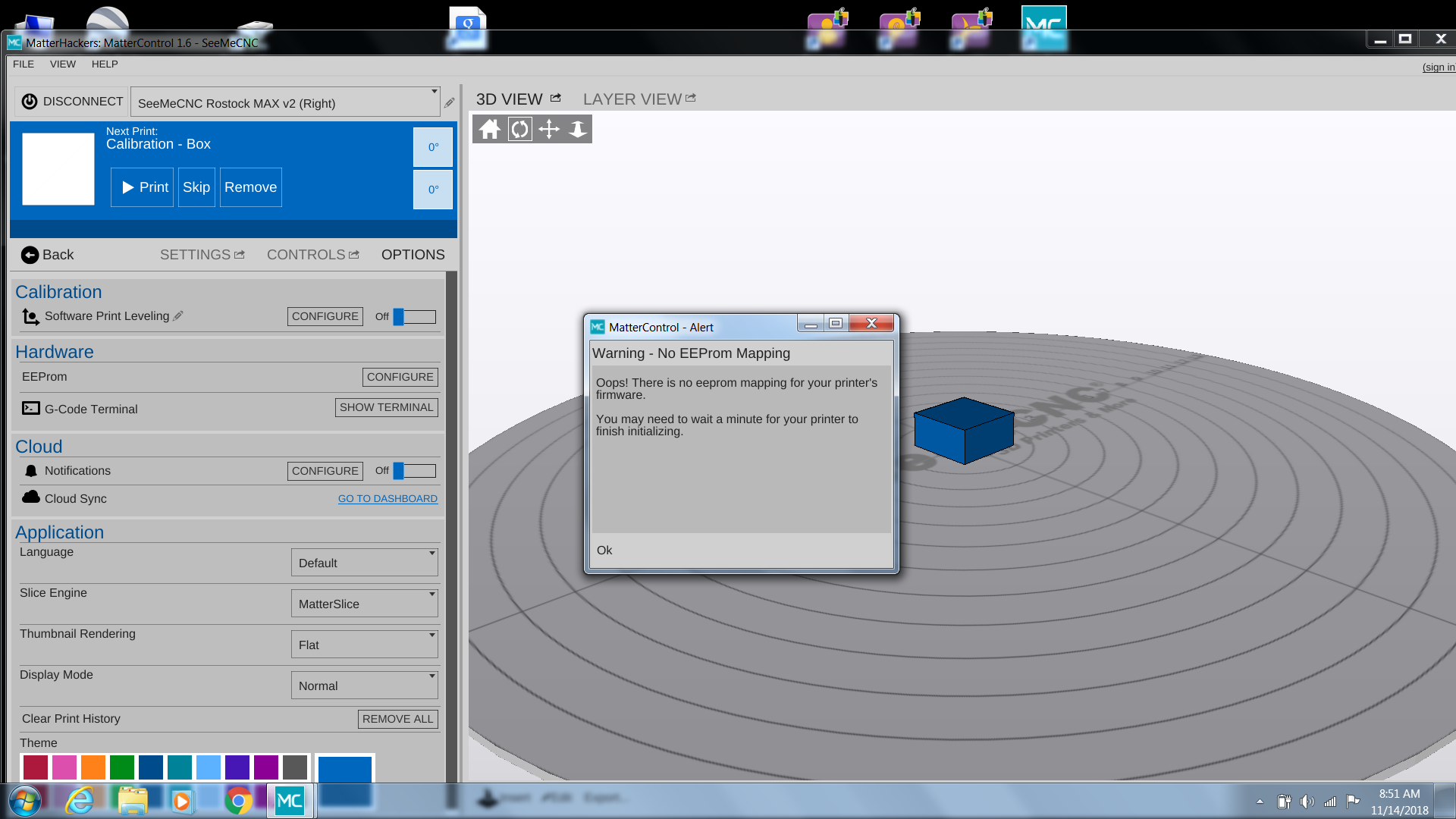Click edit pencil next to Software Print Leveling
The image size is (1456, 819).
pos(178,316)
